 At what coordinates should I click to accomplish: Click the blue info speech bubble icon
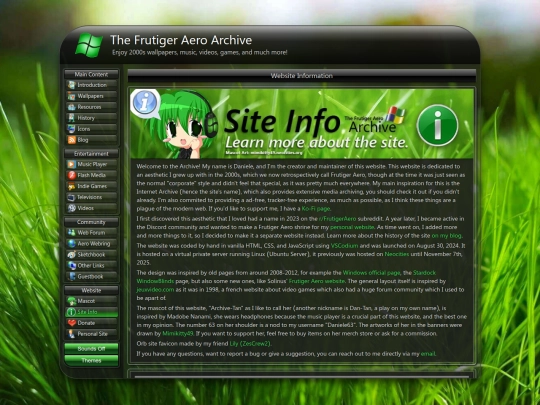point(145,103)
